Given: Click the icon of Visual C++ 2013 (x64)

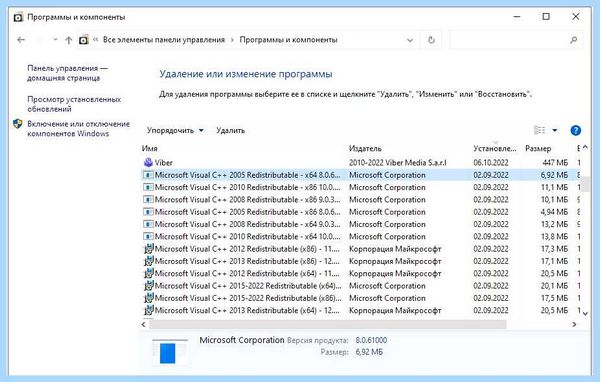Looking at the screenshot, I should [148, 310].
